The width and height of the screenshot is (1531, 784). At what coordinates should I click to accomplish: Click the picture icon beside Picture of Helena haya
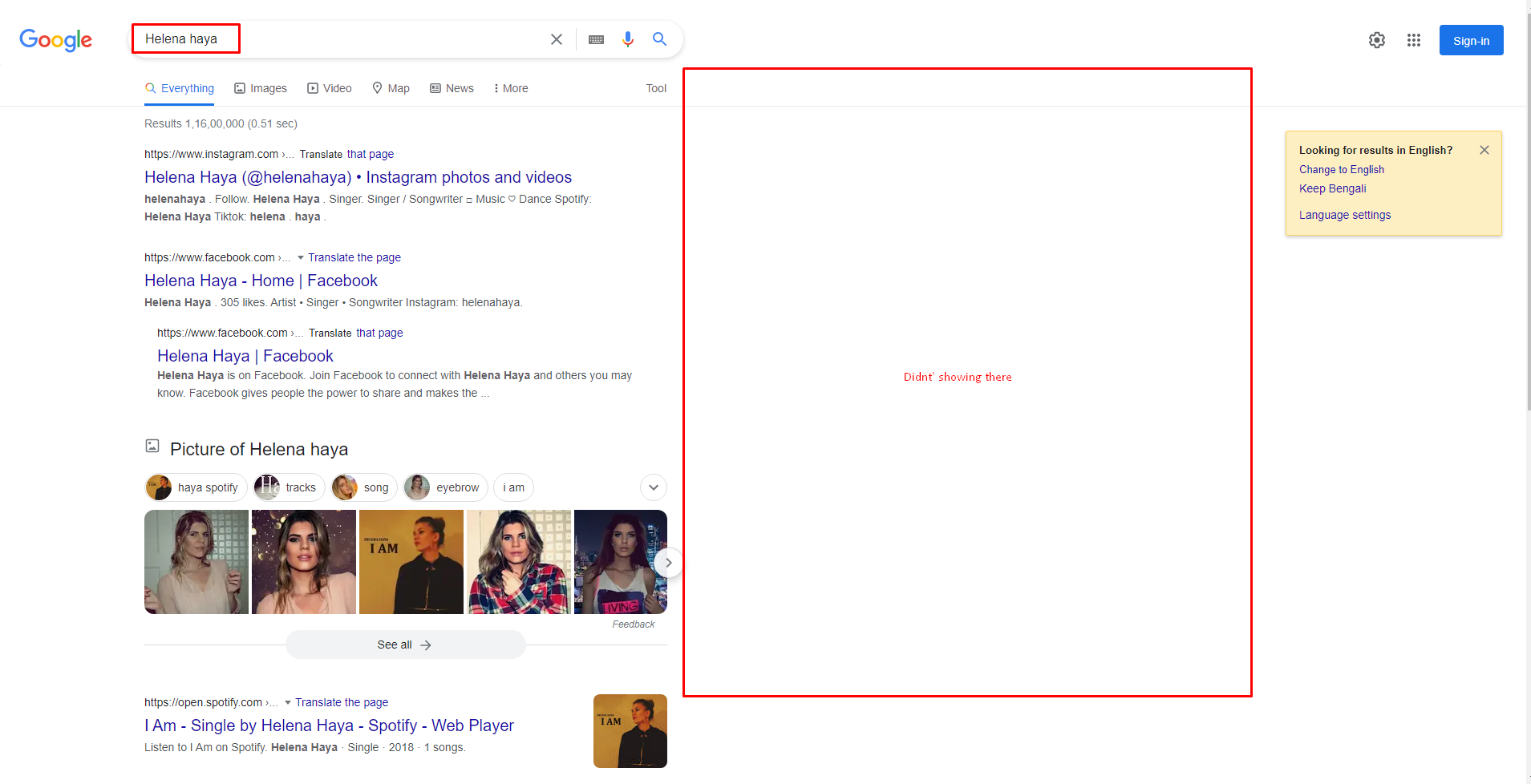pos(152,446)
